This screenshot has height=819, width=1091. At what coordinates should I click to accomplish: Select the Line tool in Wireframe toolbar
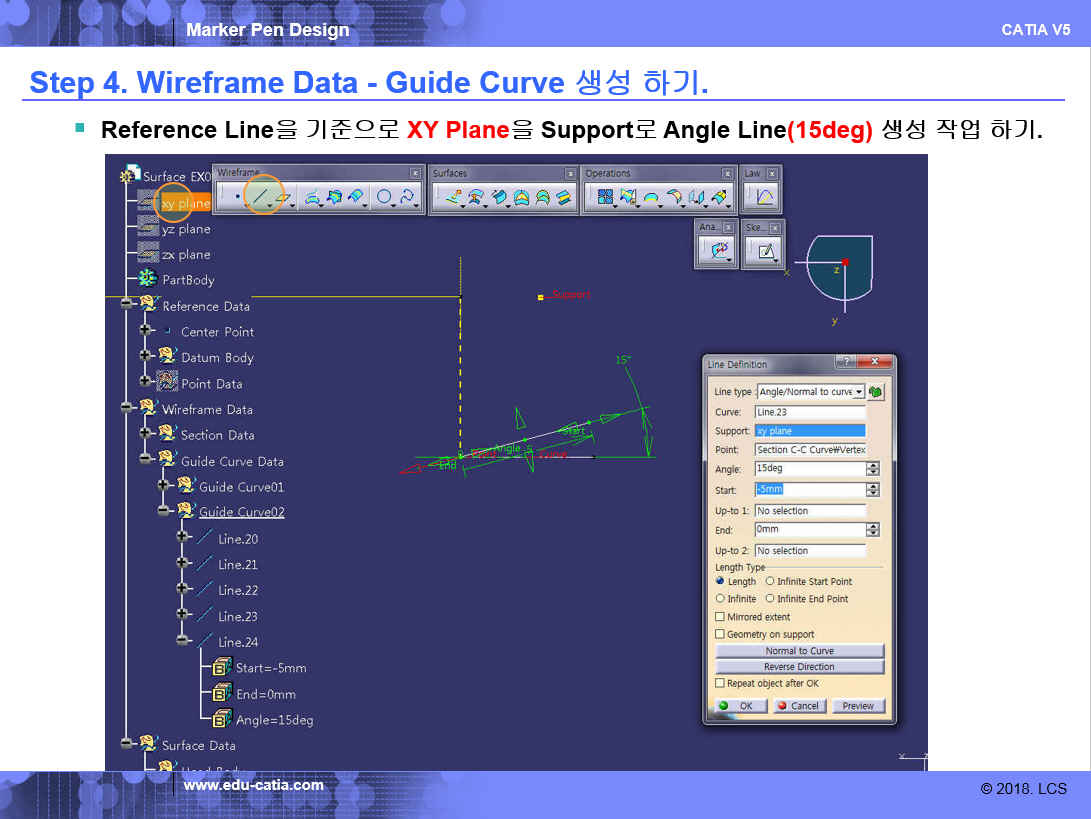coord(262,198)
